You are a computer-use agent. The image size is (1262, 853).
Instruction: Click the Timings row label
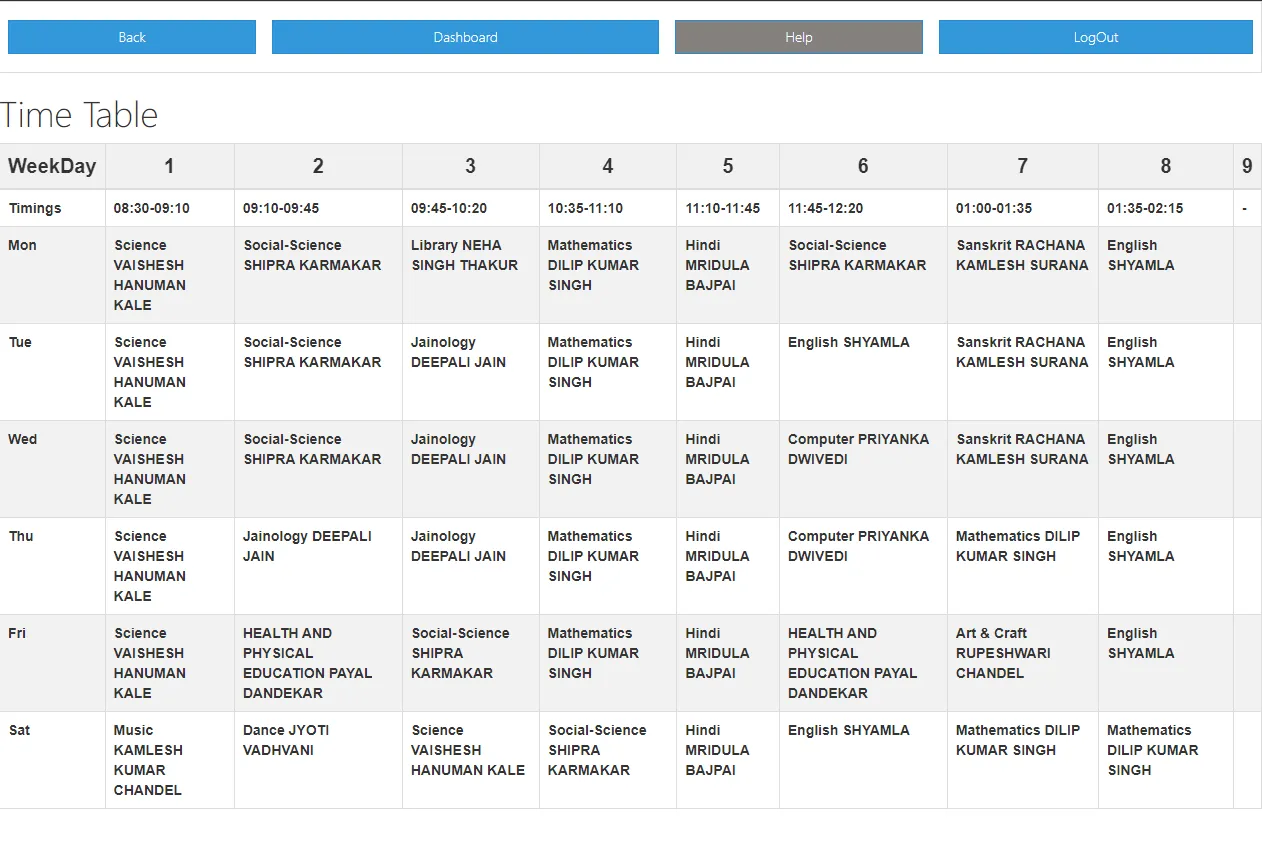[52, 208]
